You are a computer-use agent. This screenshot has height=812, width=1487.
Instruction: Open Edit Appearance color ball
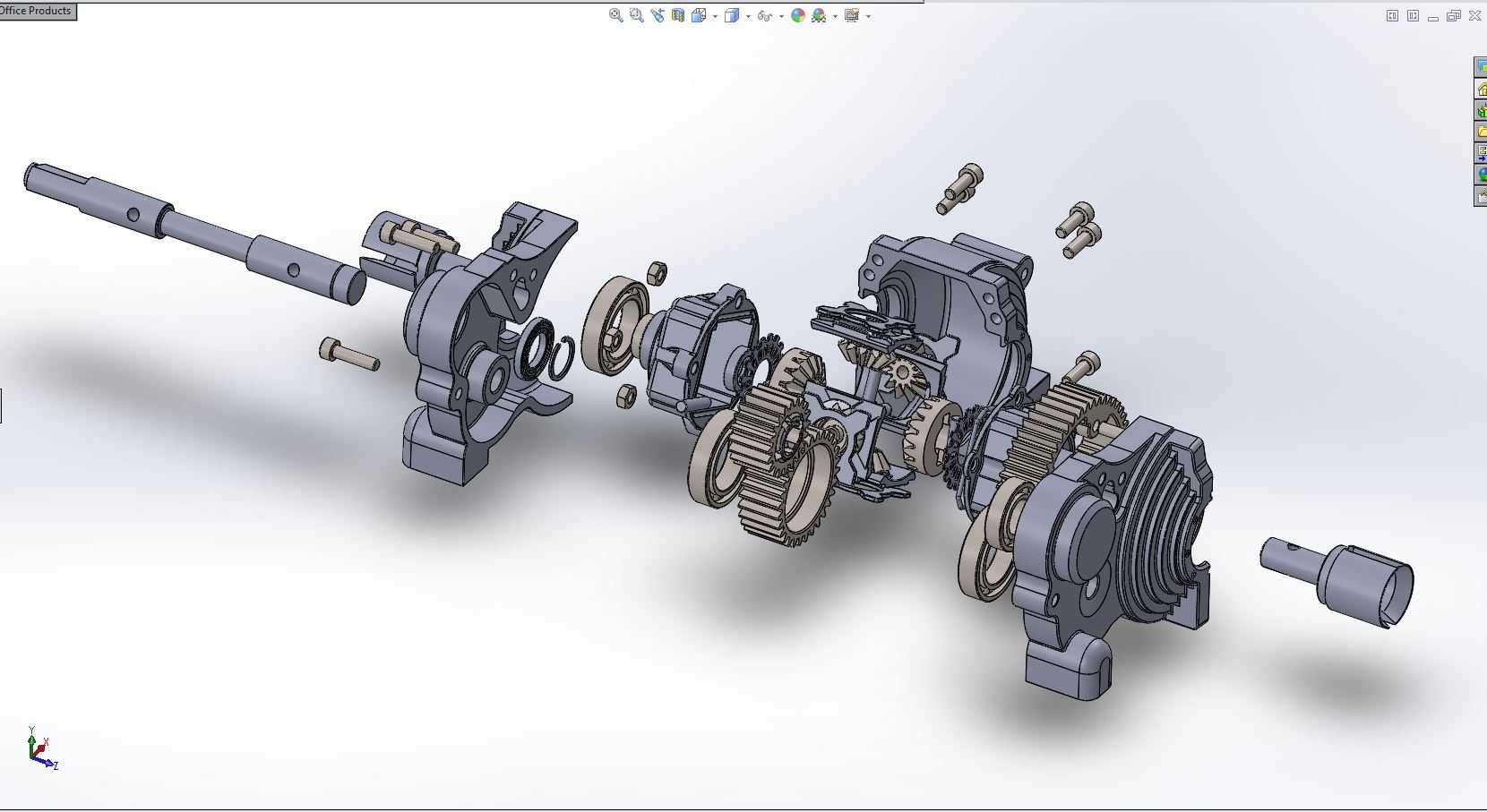pos(798,15)
